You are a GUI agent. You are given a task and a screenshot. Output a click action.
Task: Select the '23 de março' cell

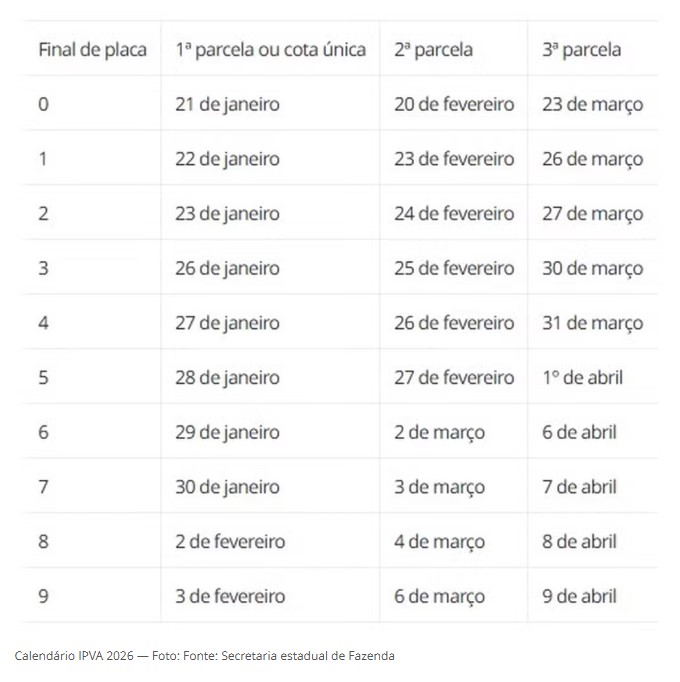(x=592, y=104)
